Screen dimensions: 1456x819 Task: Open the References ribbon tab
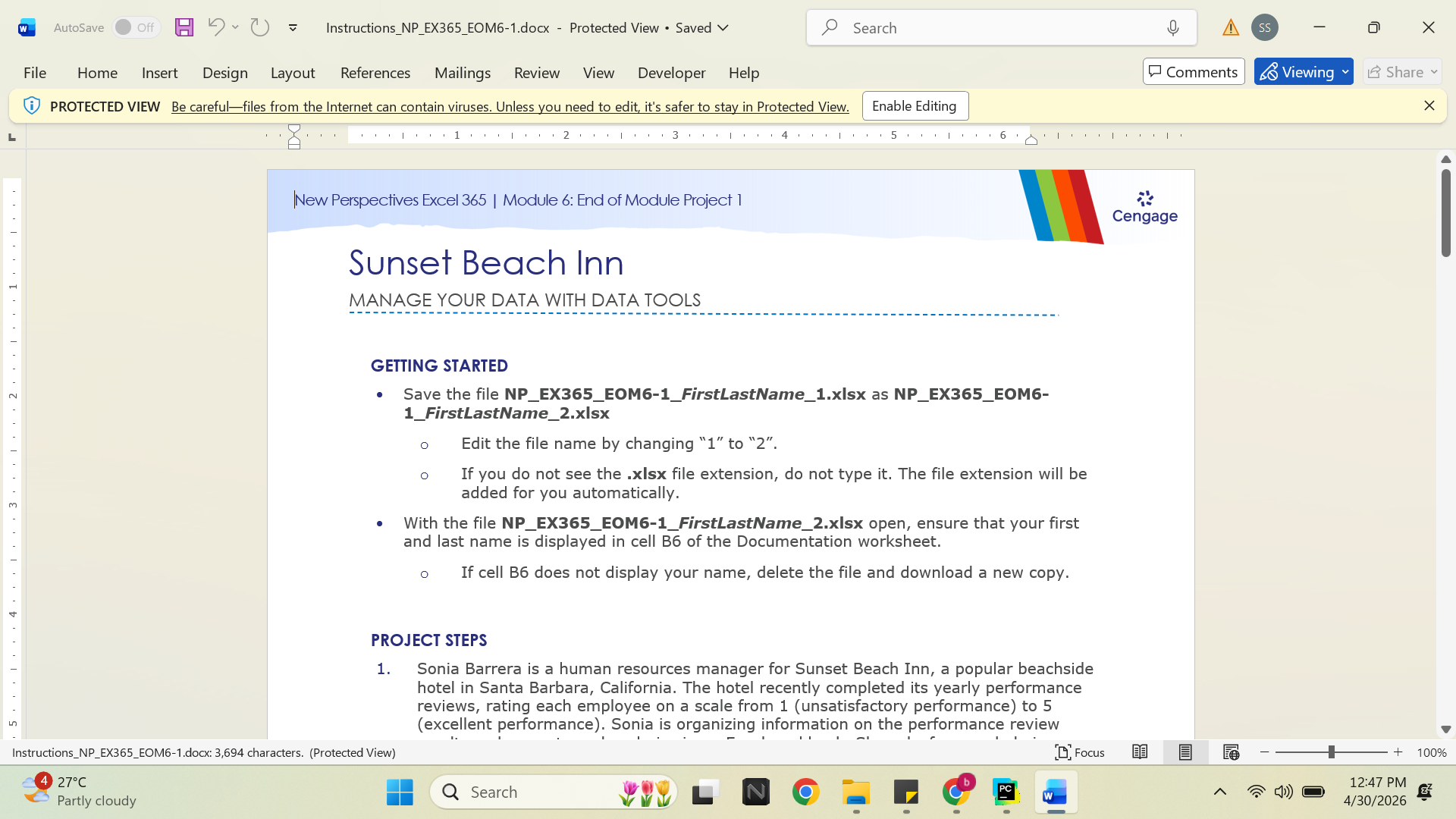375,73
